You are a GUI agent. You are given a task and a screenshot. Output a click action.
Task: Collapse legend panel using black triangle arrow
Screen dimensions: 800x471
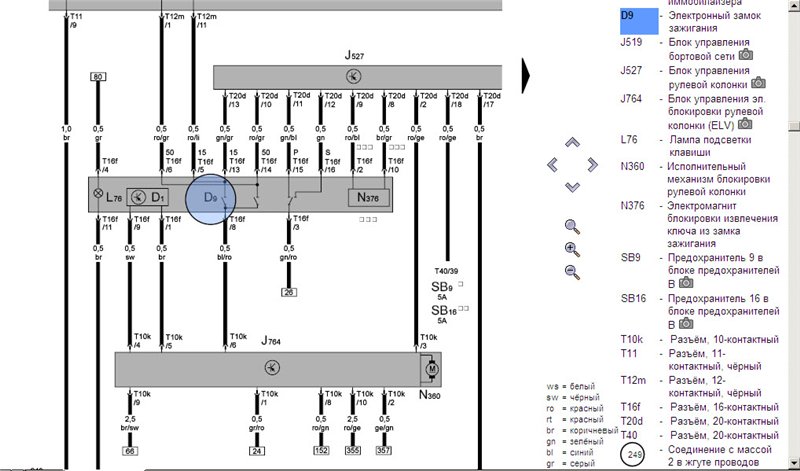coord(527,74)
